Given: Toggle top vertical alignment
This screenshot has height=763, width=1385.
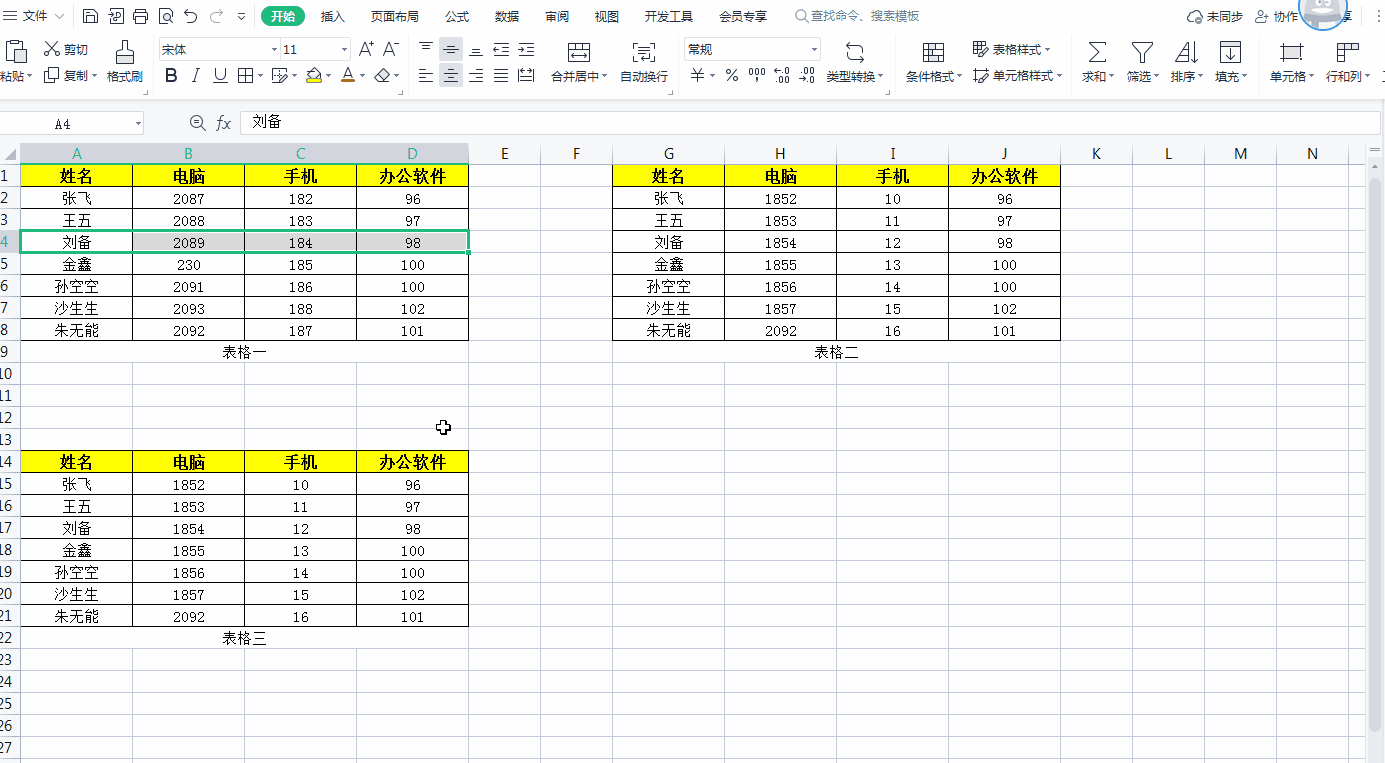Looking at the screenshot, I should [426, 49].
